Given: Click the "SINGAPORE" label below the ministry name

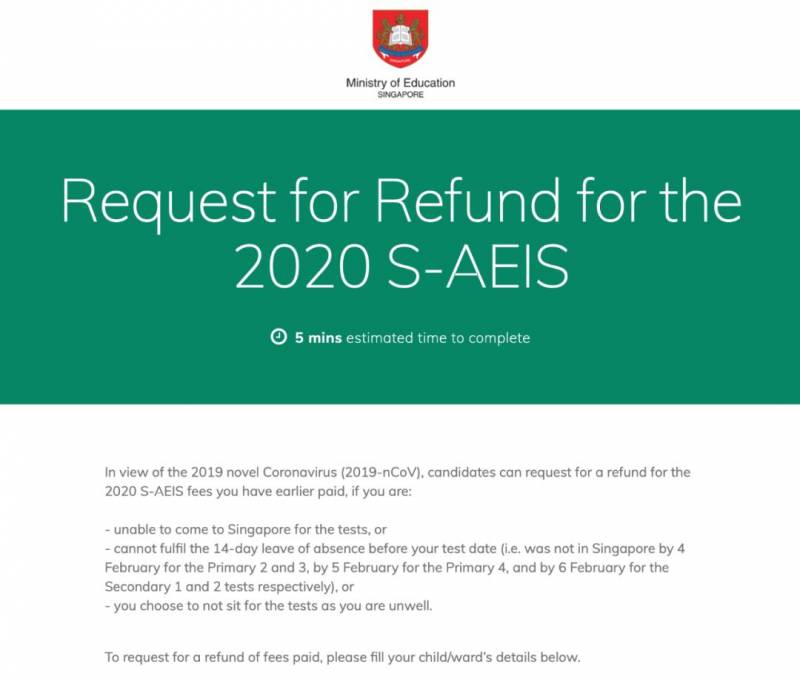Looking at the screenshot, I should point(400,94).
